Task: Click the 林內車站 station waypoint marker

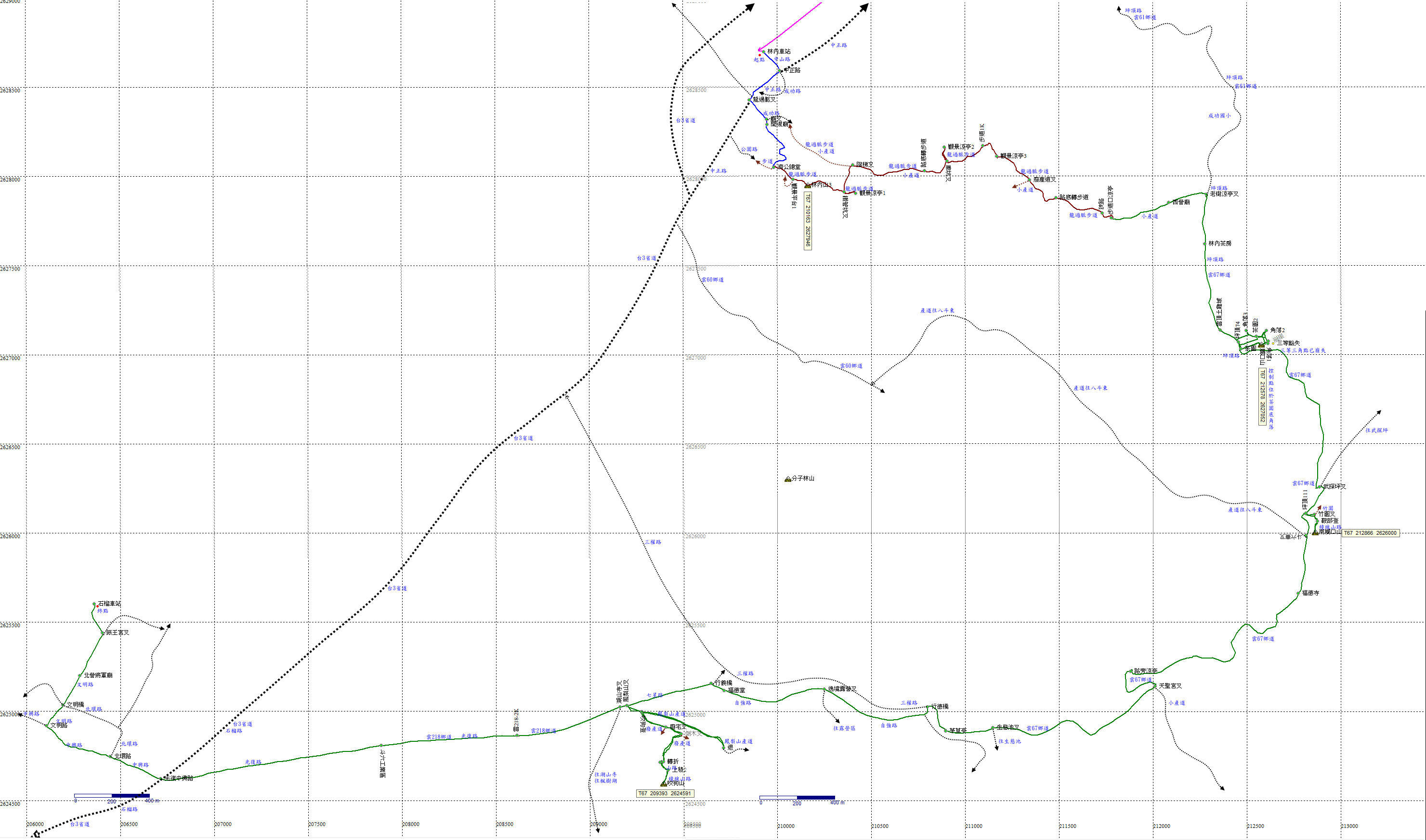Action: [763, 52]
